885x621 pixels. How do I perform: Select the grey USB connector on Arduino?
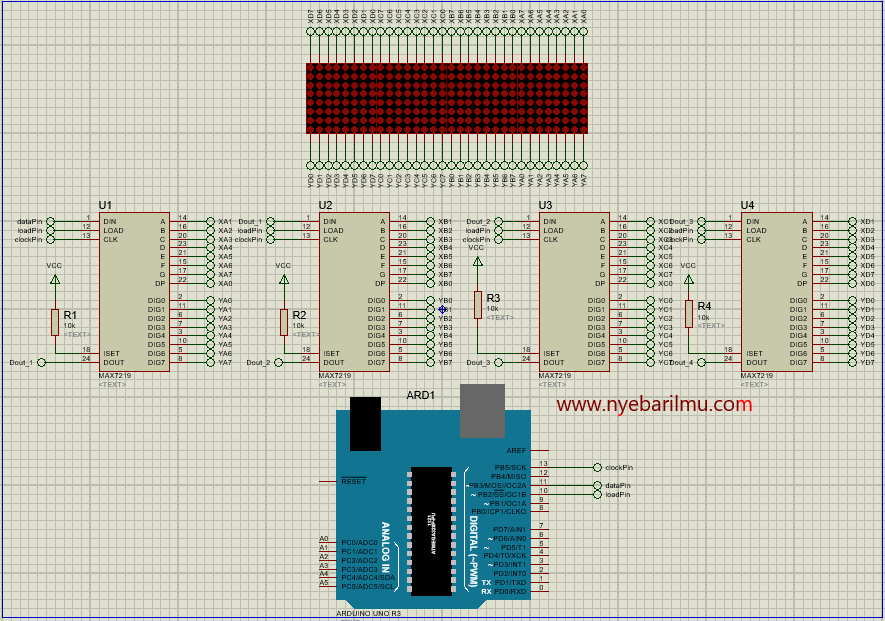pyautogui.click(x=481, y=410)
